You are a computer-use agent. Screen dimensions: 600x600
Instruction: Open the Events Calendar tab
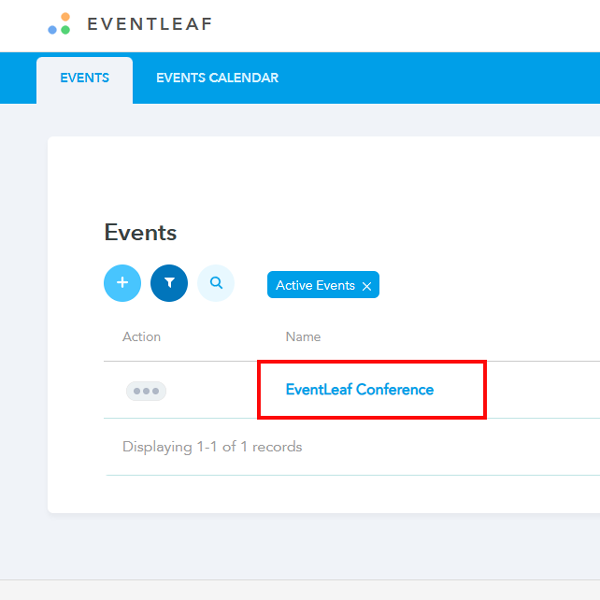pos(217,79)
